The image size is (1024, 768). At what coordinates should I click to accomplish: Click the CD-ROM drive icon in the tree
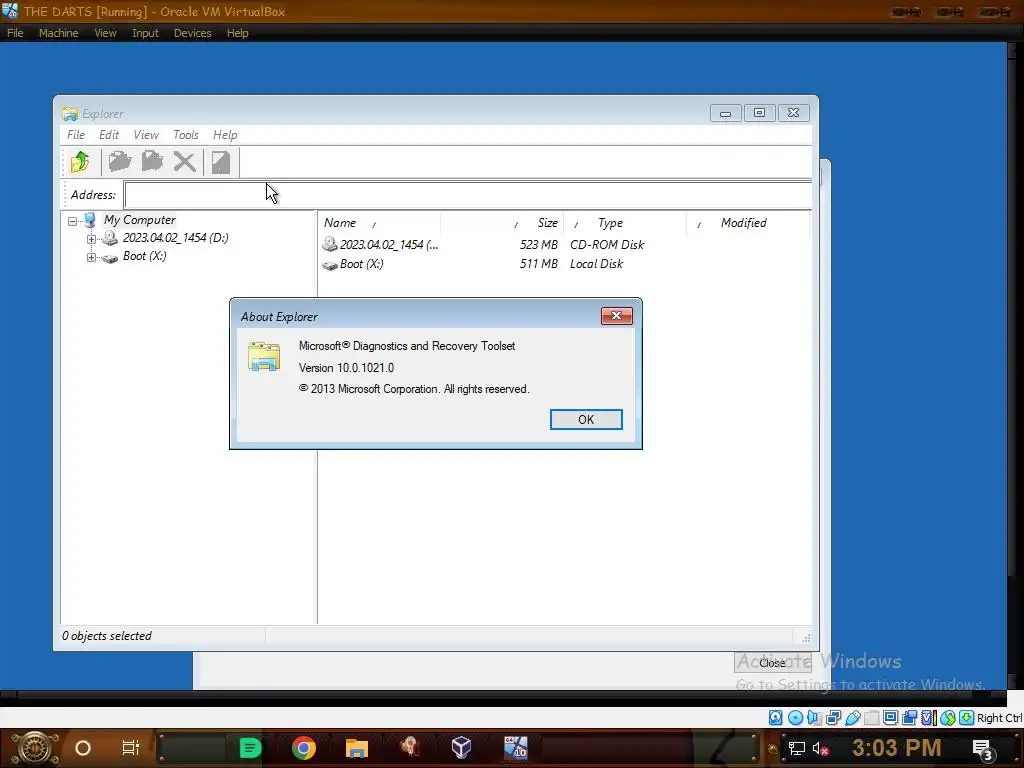109,238
